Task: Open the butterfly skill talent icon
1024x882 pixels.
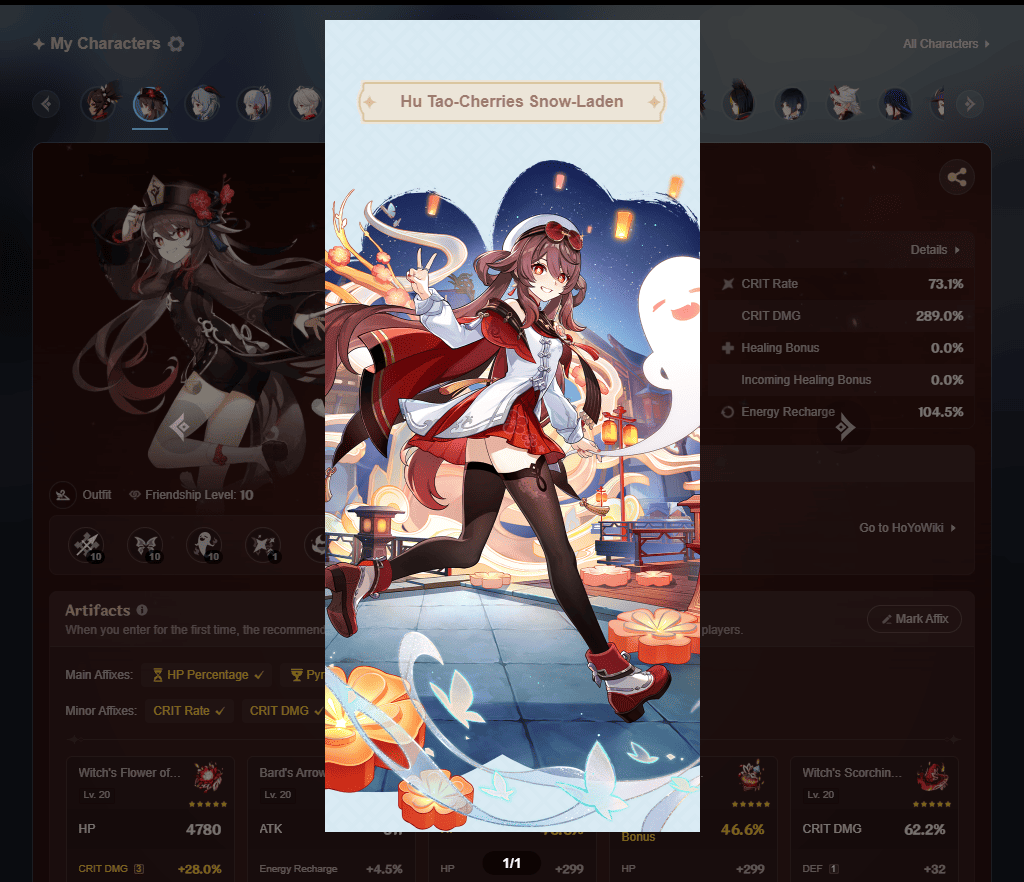Action: coord(145,545)
